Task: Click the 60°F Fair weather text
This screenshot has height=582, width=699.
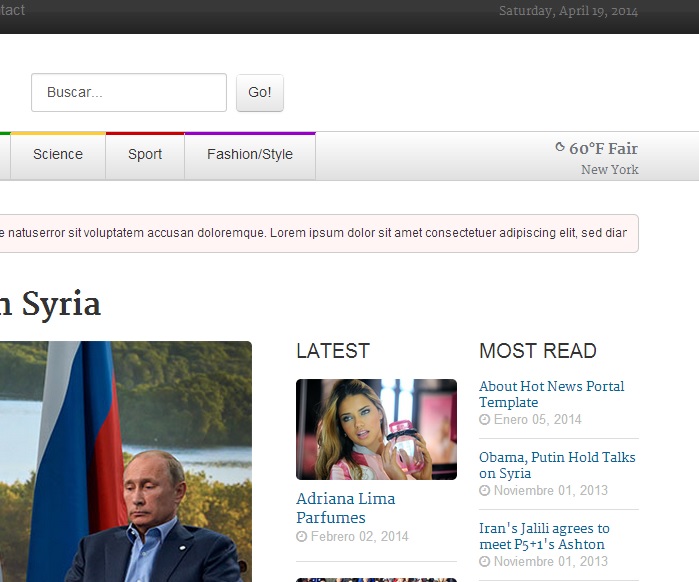Action: click(603, 148)
